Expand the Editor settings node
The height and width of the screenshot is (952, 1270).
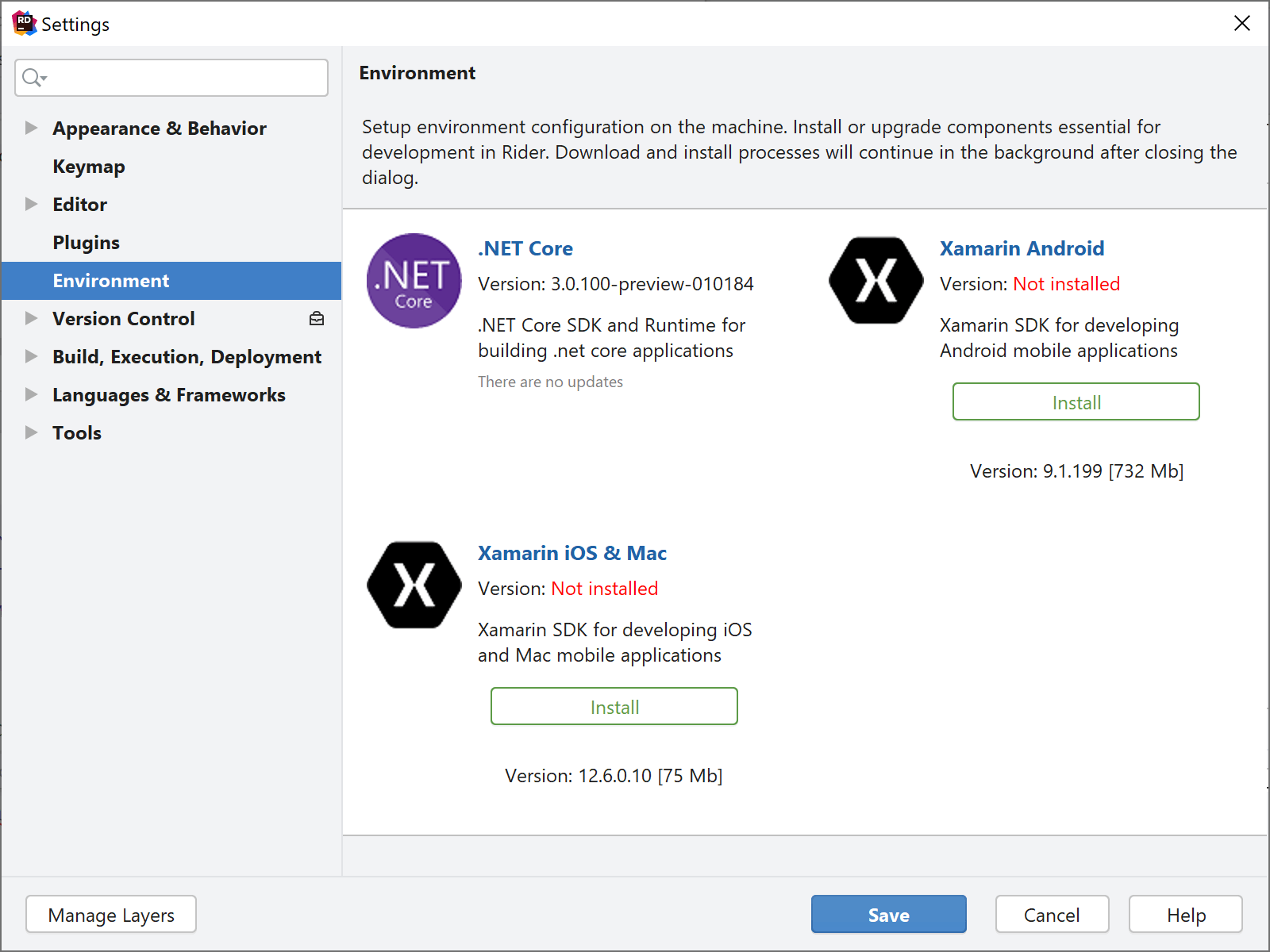(x=31, y=204)
